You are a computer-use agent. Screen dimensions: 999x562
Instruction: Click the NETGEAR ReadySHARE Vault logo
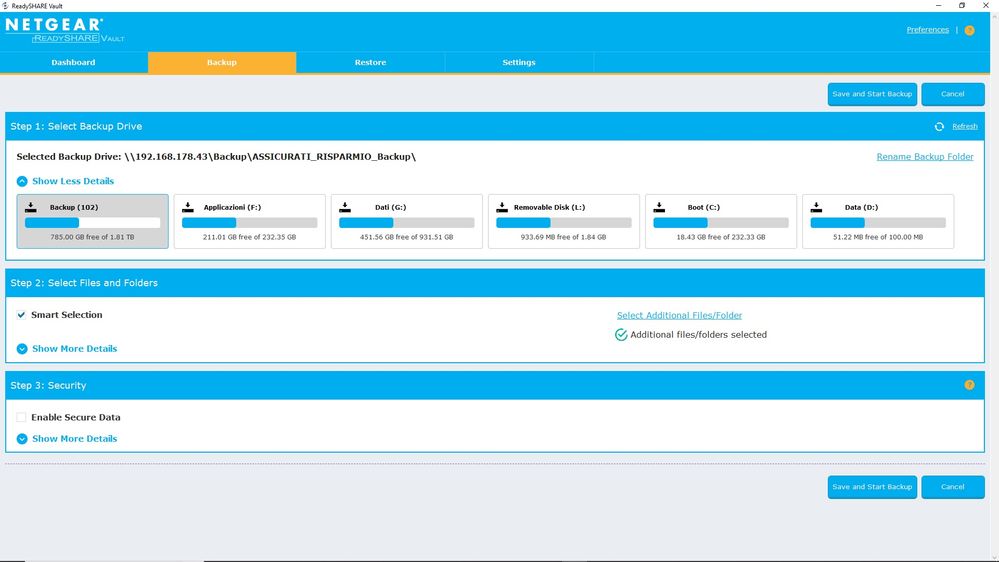[x=64, y=31]
